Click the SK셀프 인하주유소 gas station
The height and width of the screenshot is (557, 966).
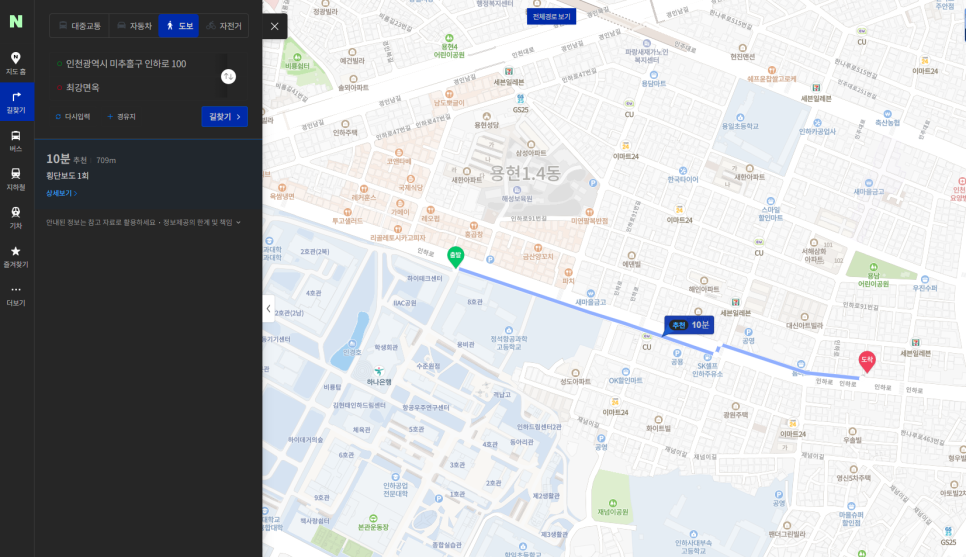707,357
